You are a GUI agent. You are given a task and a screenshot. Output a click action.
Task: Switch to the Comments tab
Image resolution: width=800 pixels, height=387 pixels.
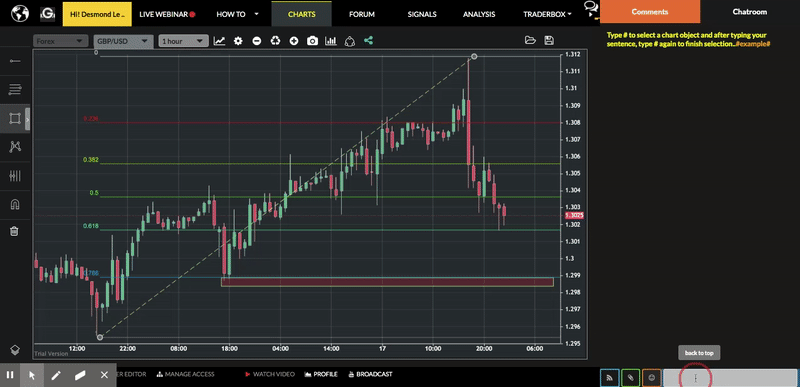[x=649, y=12]
